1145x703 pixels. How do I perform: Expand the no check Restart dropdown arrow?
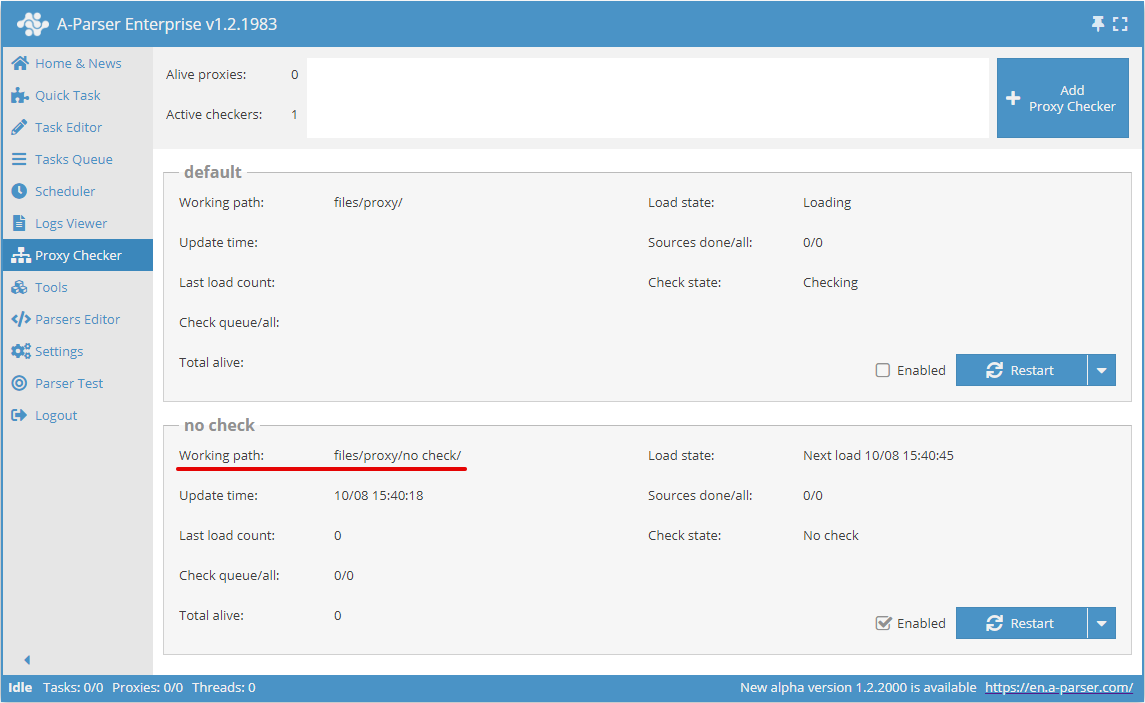pos(1101,623)
